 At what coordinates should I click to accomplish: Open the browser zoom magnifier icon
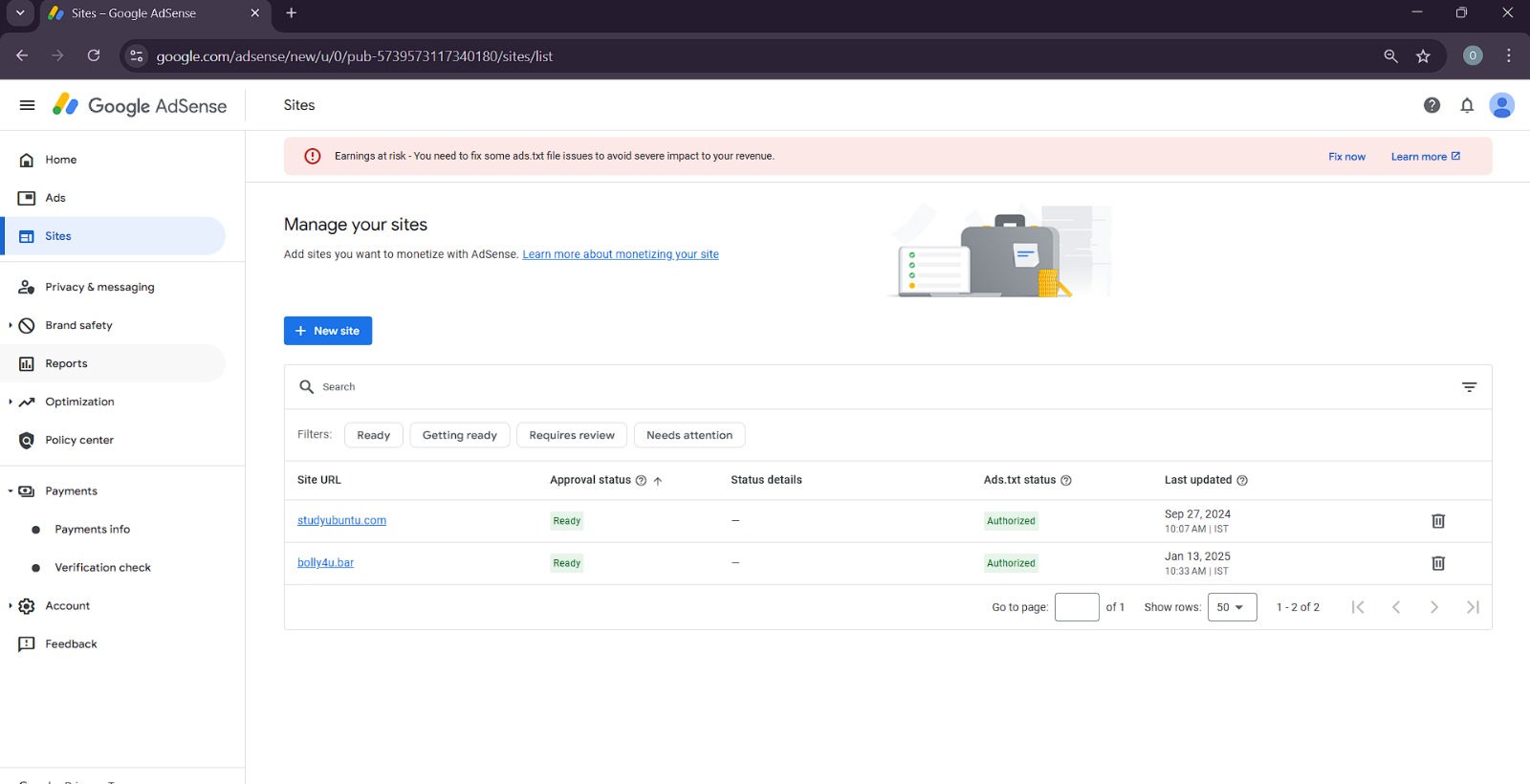(1390, 56)
